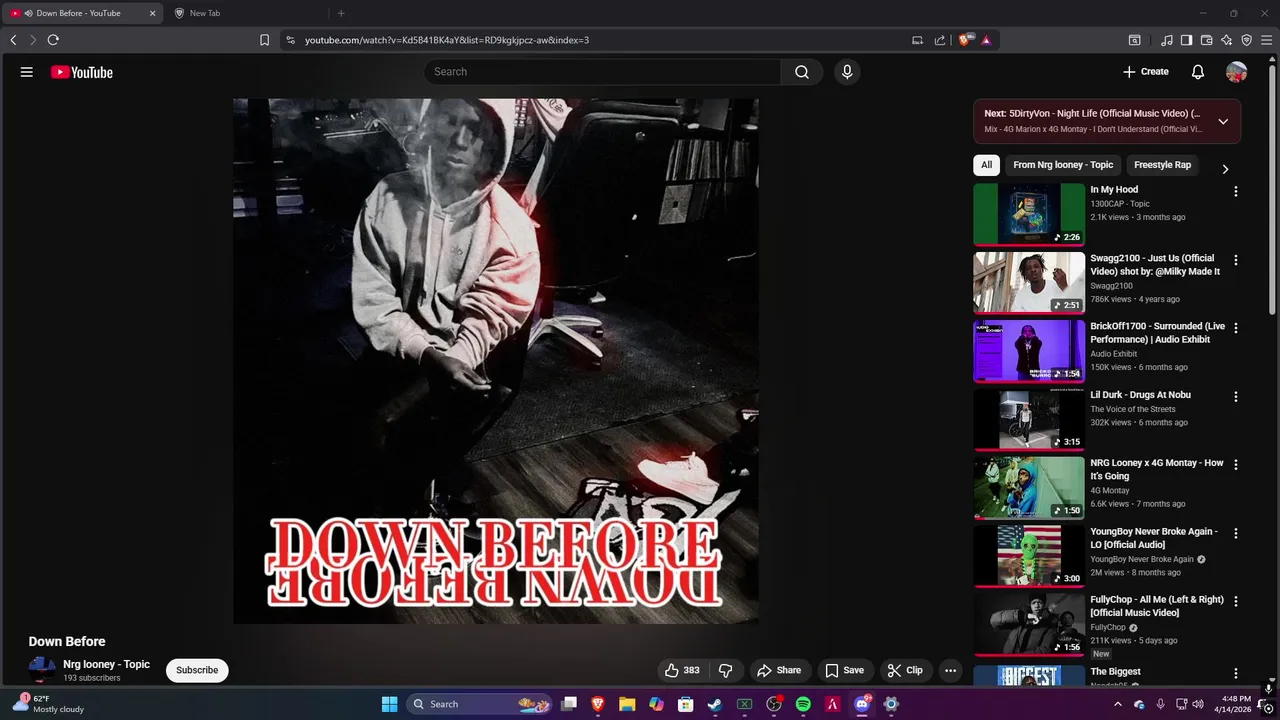Open options for Swagg2100 Just Us video
The width and height of the screenshot is (1280, 720).
pyautogui.click(x=1236, y=260)
